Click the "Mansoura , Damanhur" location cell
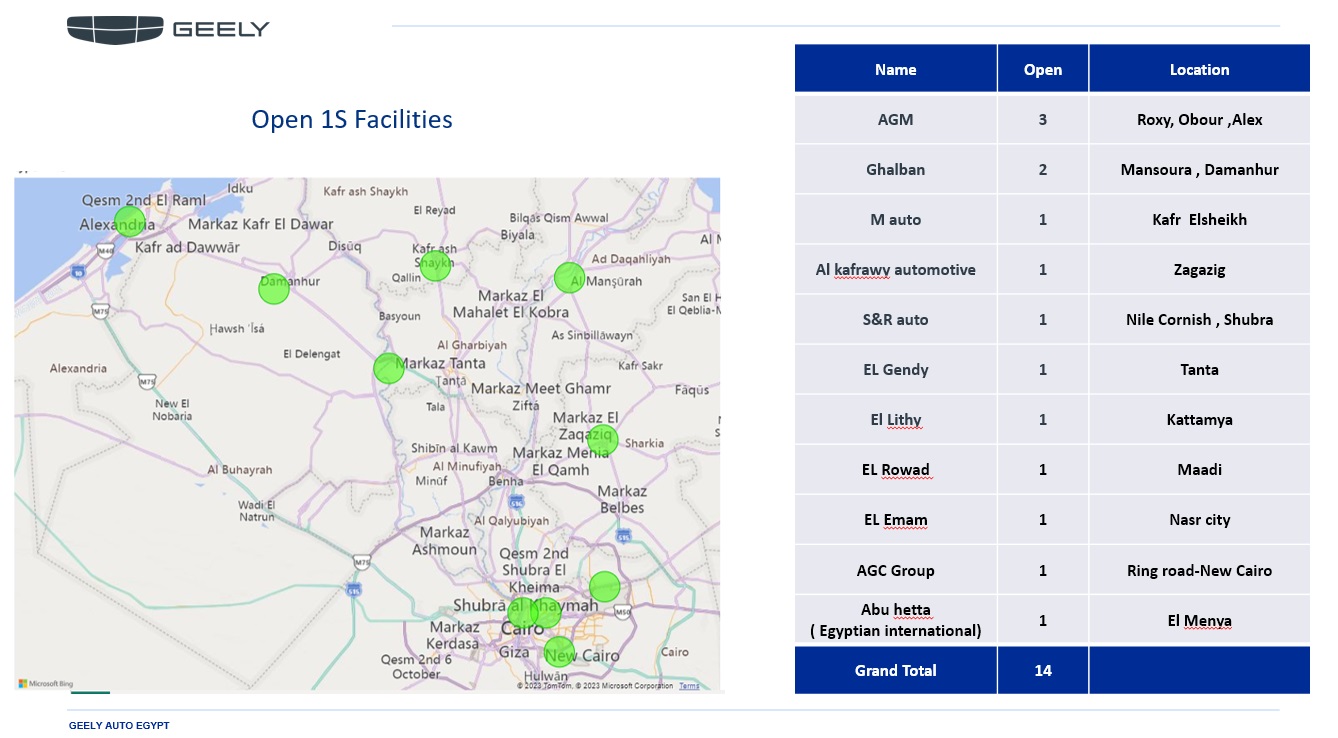Image resolution: width=1338 pixels, height=738 pixels. click(1199, 169)
